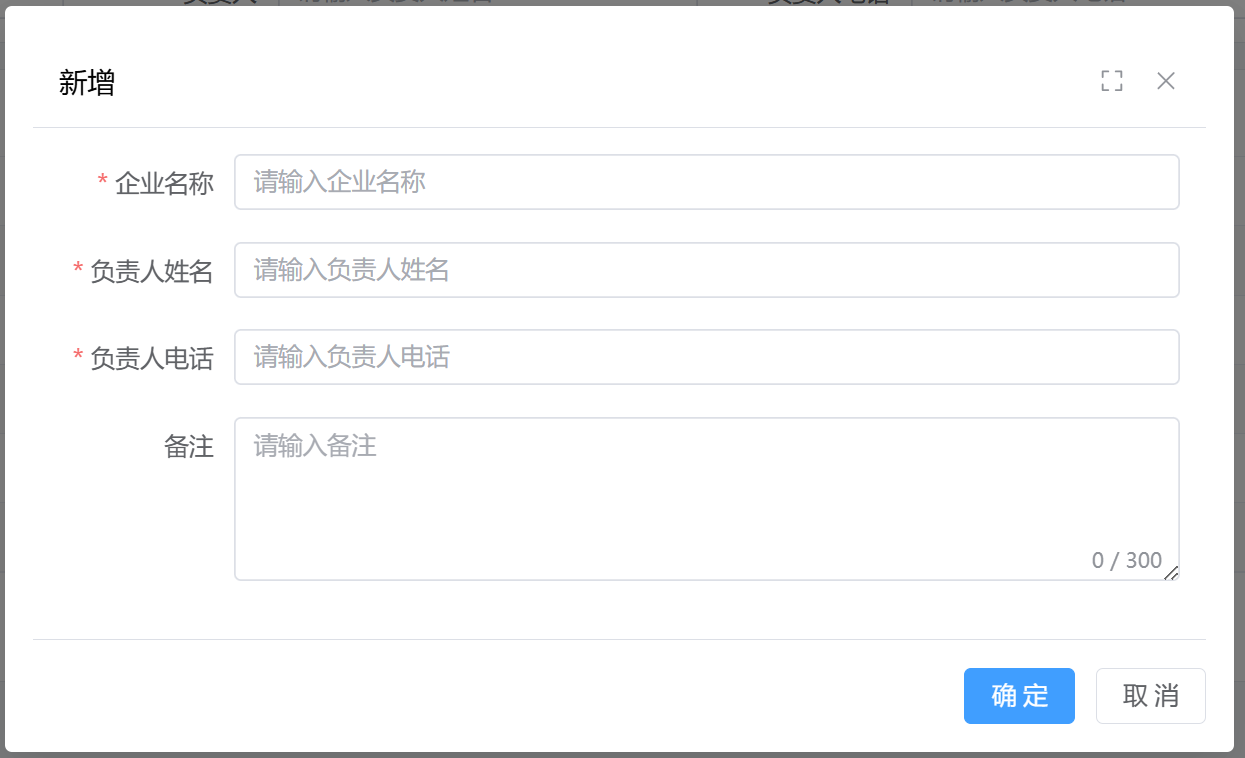Viewport: 1245px width, 758px height.
Task: Click the 负责人姓名 field label
Action: (x=152, y=271)
